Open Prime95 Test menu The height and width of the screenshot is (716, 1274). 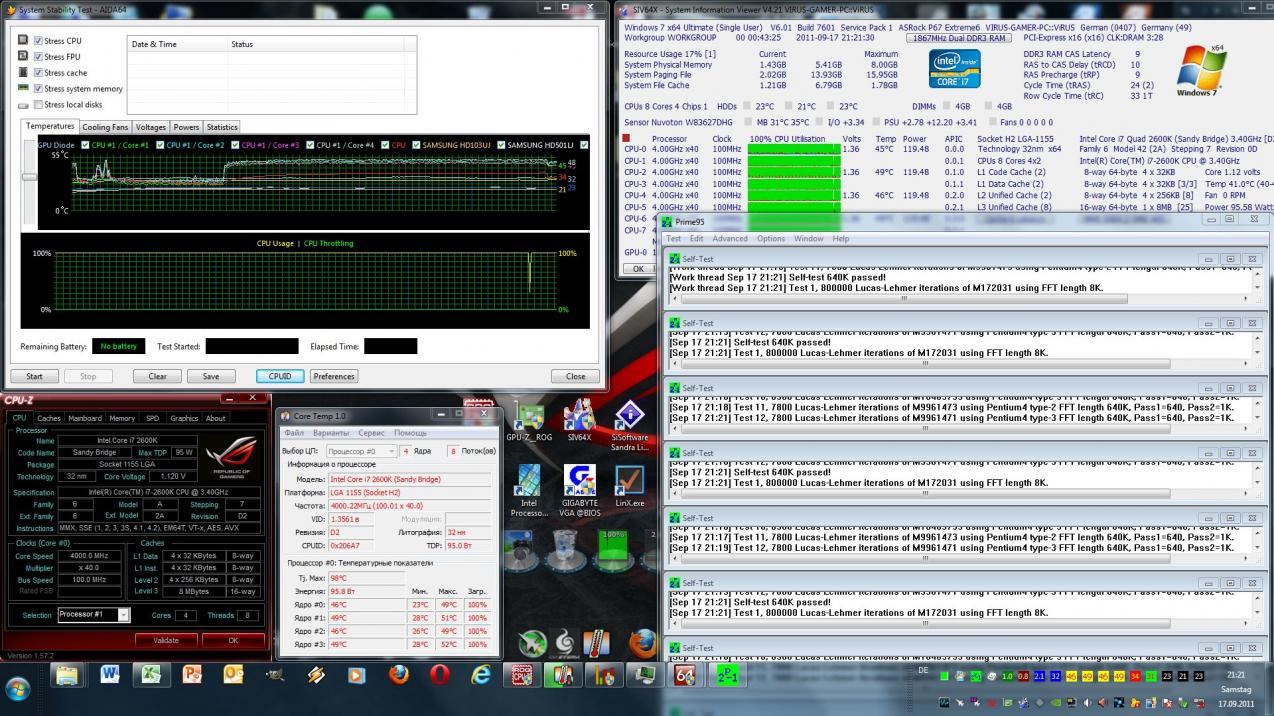[x=674, y=239]
